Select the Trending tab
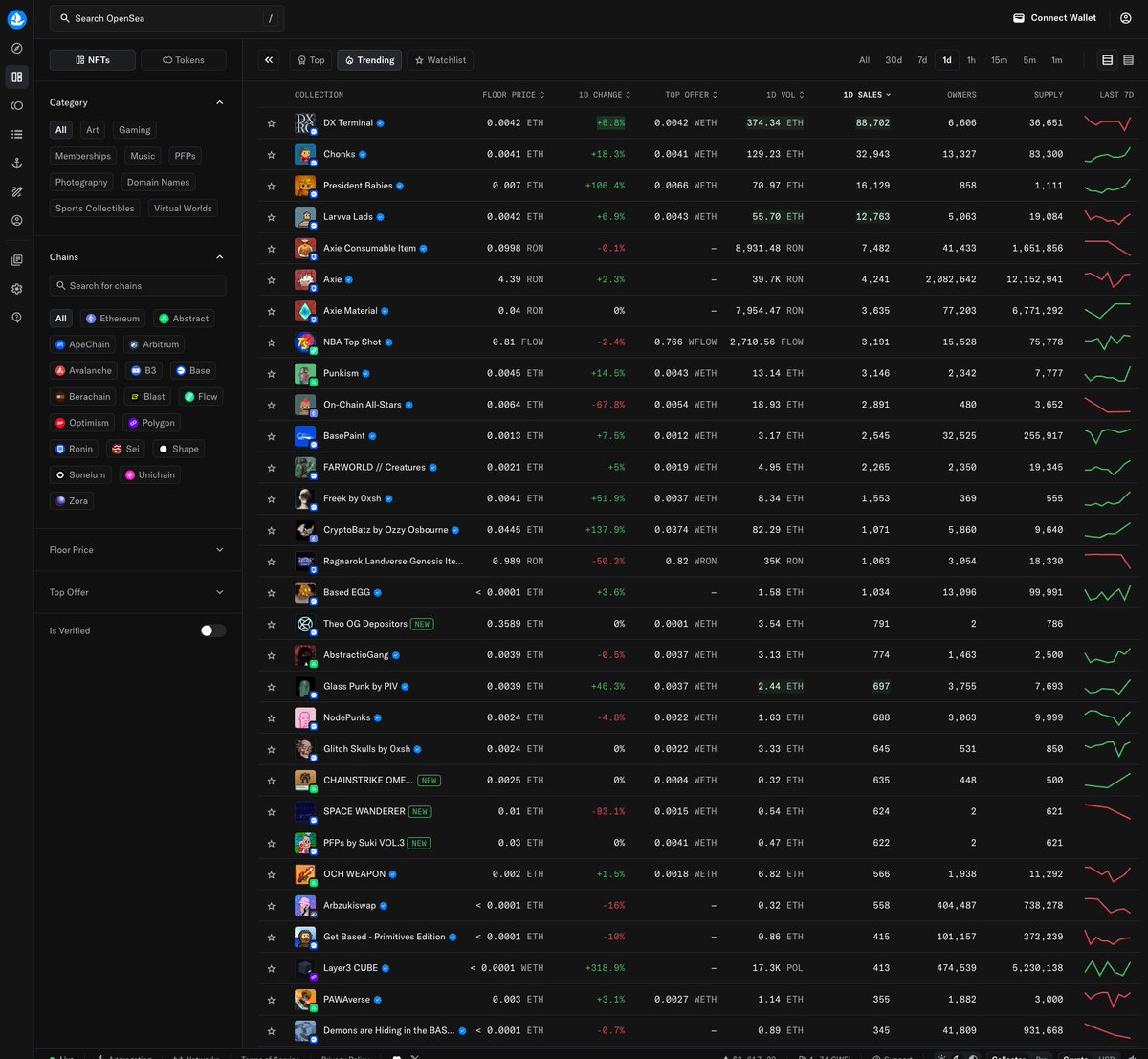 [x=369, y=60]
